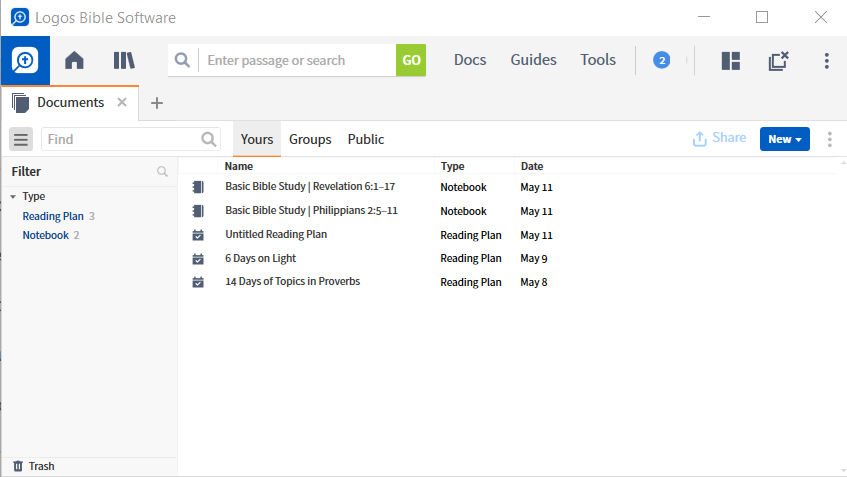
Task: Click Notebook type cell for Revelation row
Action: pos(463,187)
